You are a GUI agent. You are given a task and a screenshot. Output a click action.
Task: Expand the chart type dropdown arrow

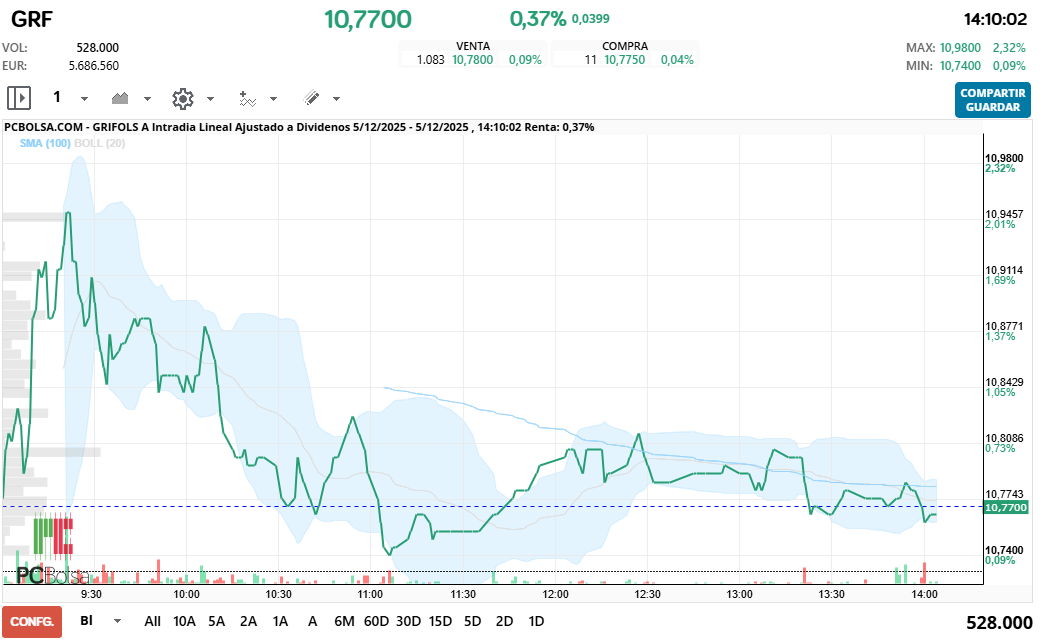[147, 99]
